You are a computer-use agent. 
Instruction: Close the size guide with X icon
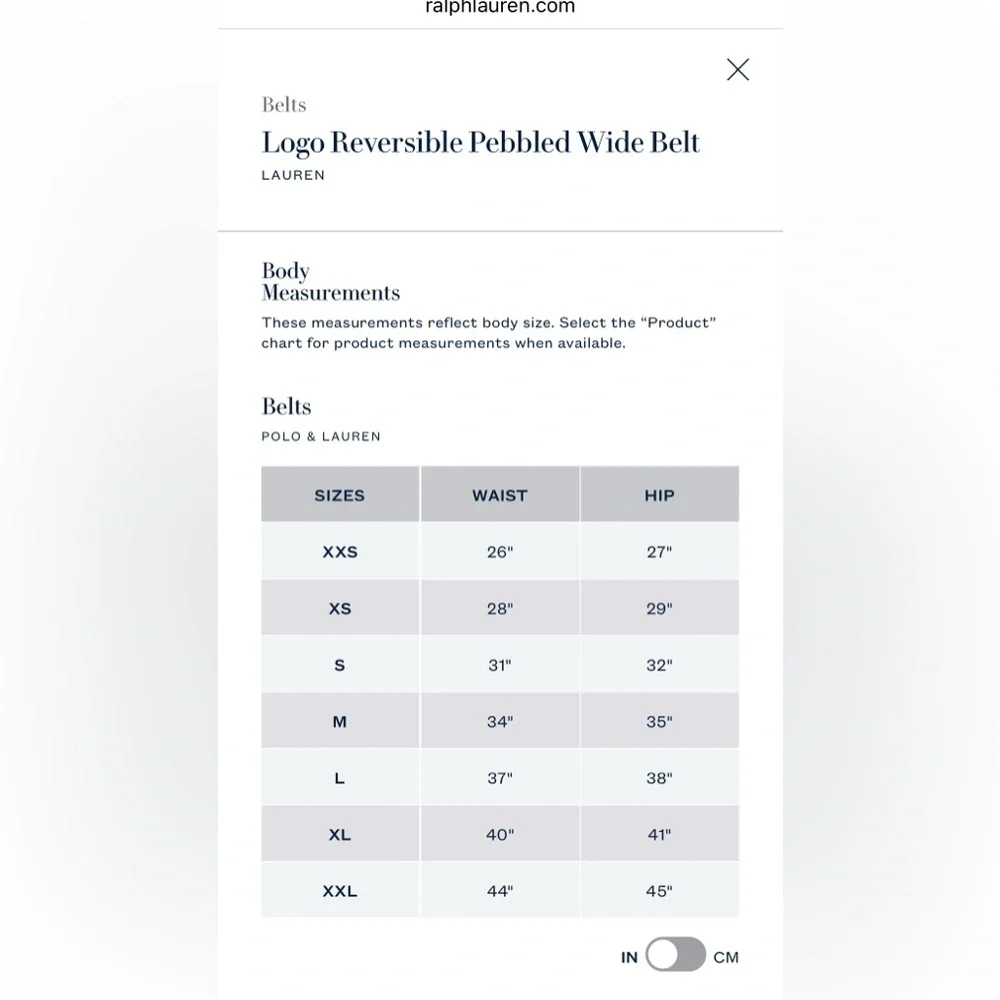coord(738,70)
